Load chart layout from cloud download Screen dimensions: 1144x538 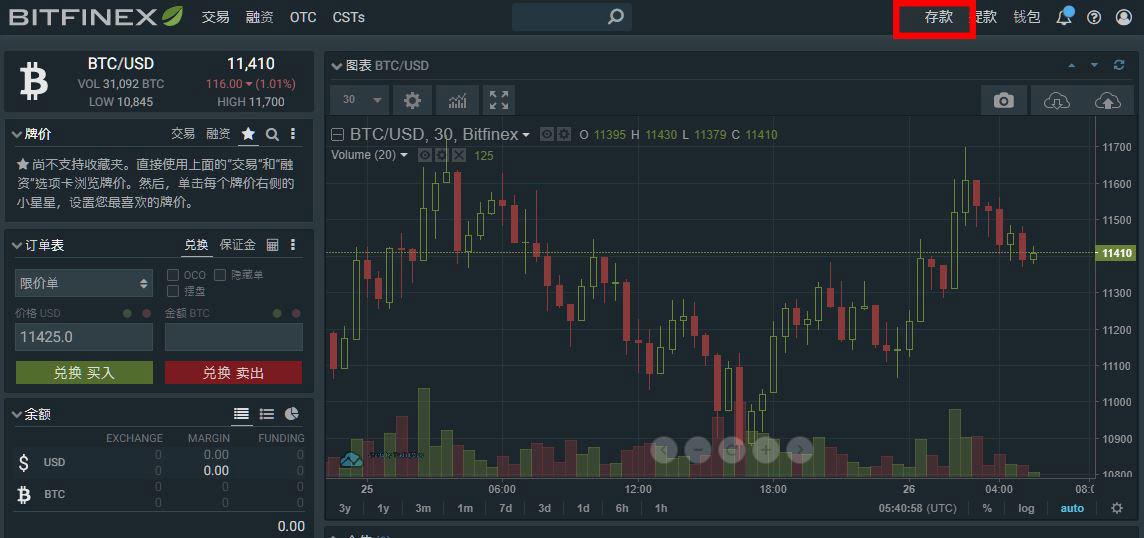pos(1056,101)
